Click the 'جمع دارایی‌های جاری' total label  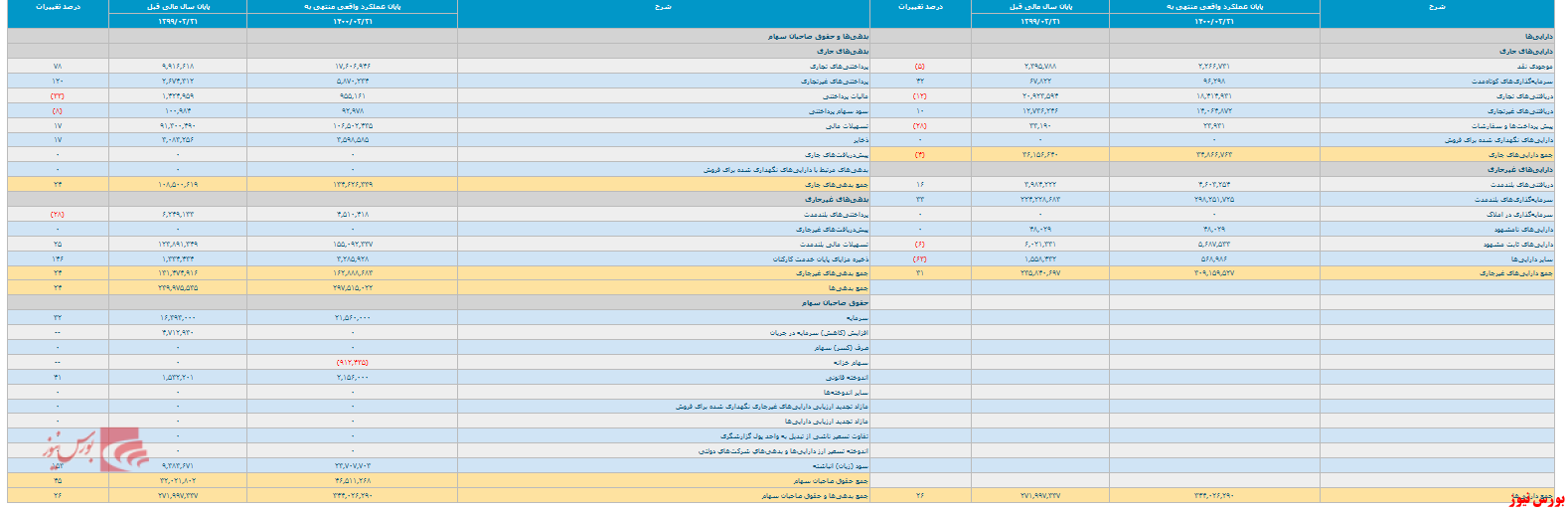(1521, 155)
